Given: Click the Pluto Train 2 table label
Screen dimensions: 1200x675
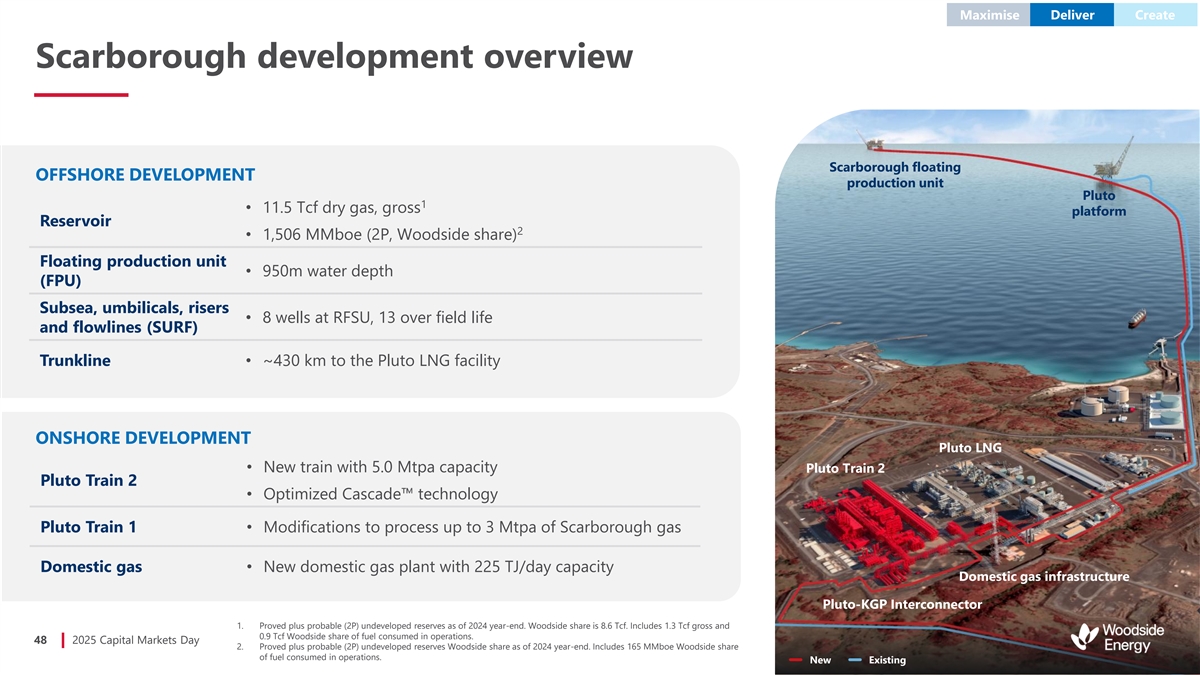Looking at the screenshot, I should tap(88, 480).
